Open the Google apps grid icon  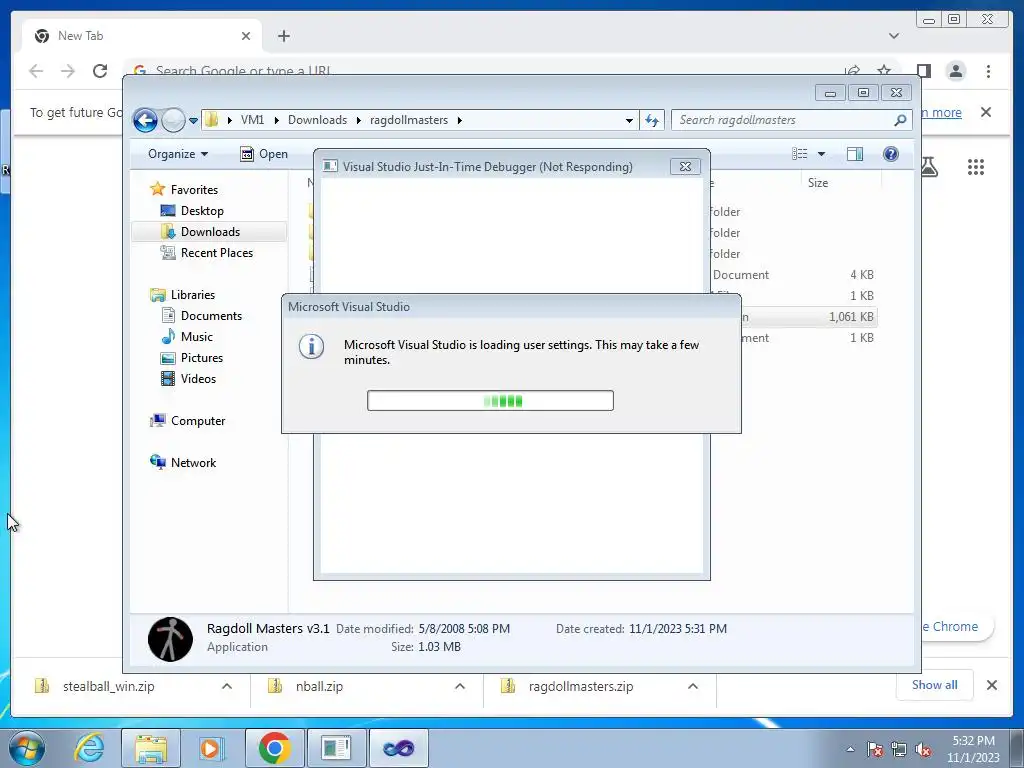click(x=976, y=167)
